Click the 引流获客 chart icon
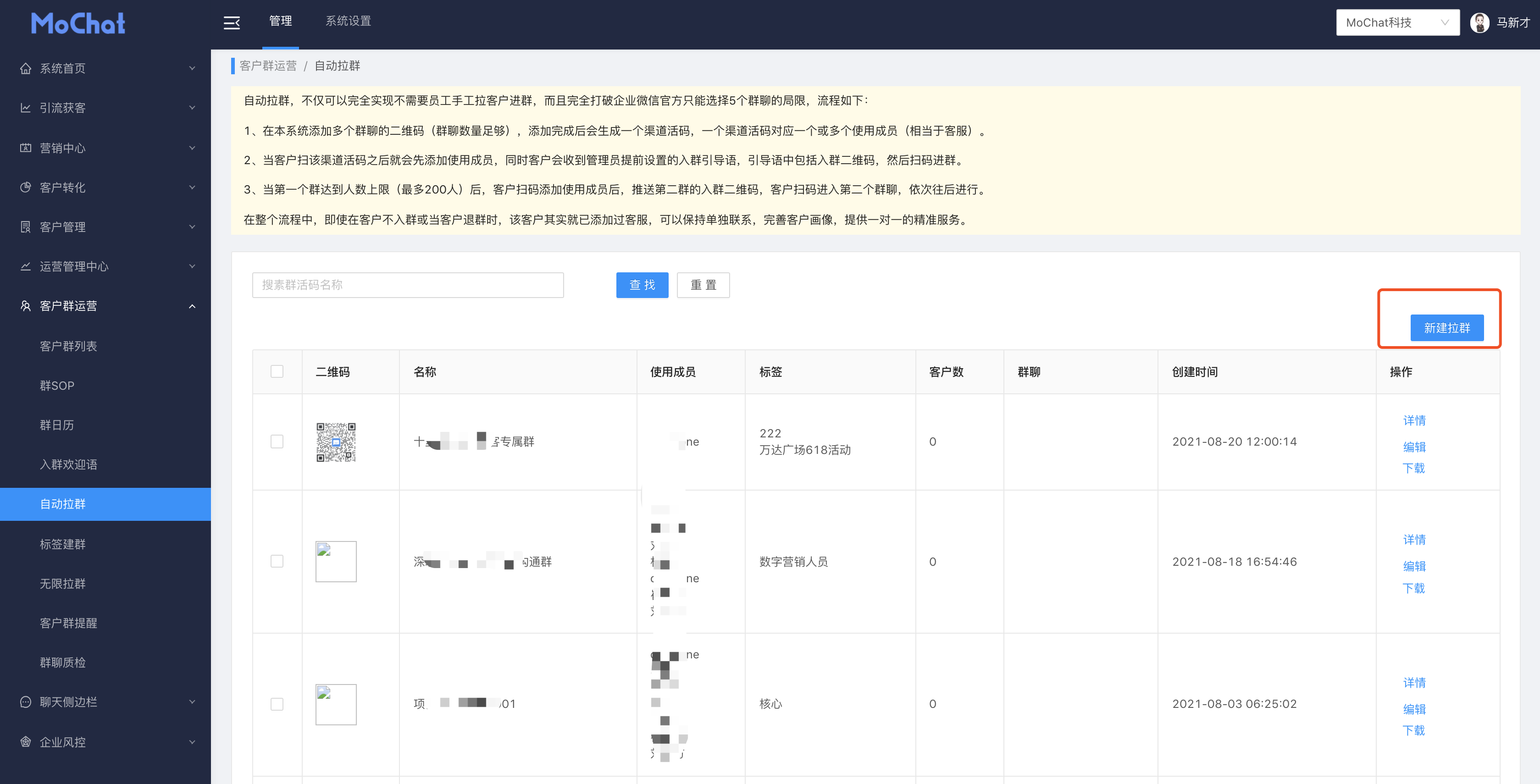This screenshot has width=1540, height=784. tap(25, 108)
